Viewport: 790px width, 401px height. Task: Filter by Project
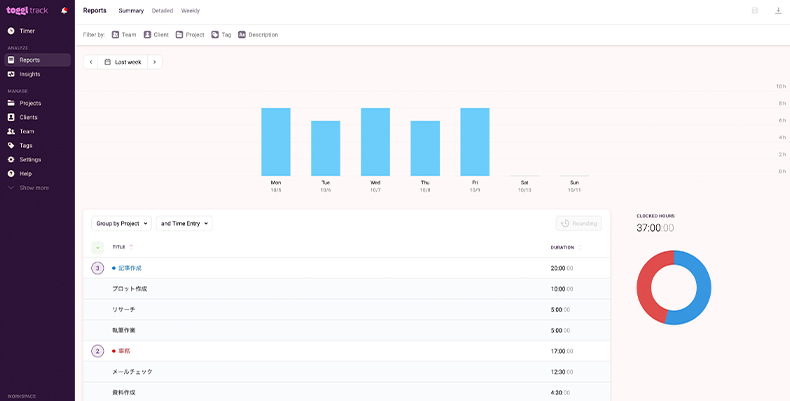[x=190, y=35]
